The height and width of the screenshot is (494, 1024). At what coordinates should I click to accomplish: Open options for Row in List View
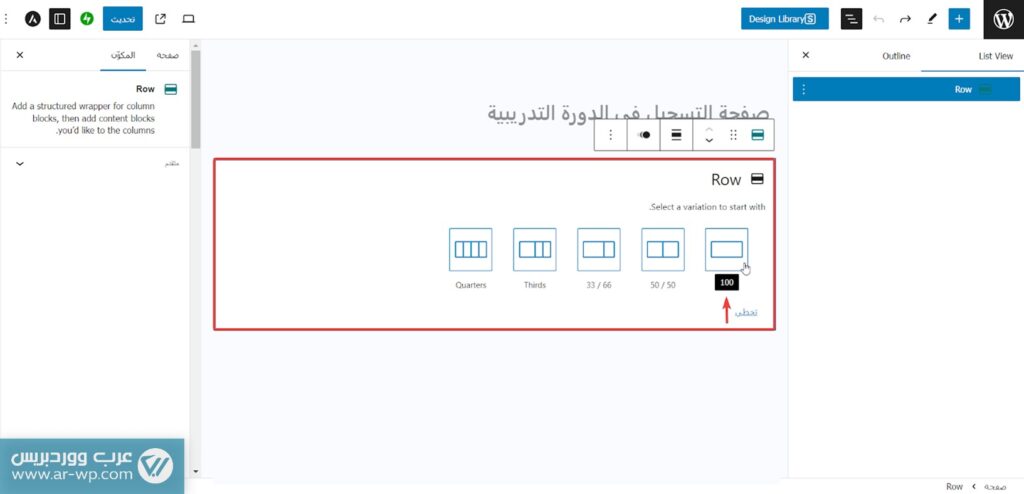(804, 90)
